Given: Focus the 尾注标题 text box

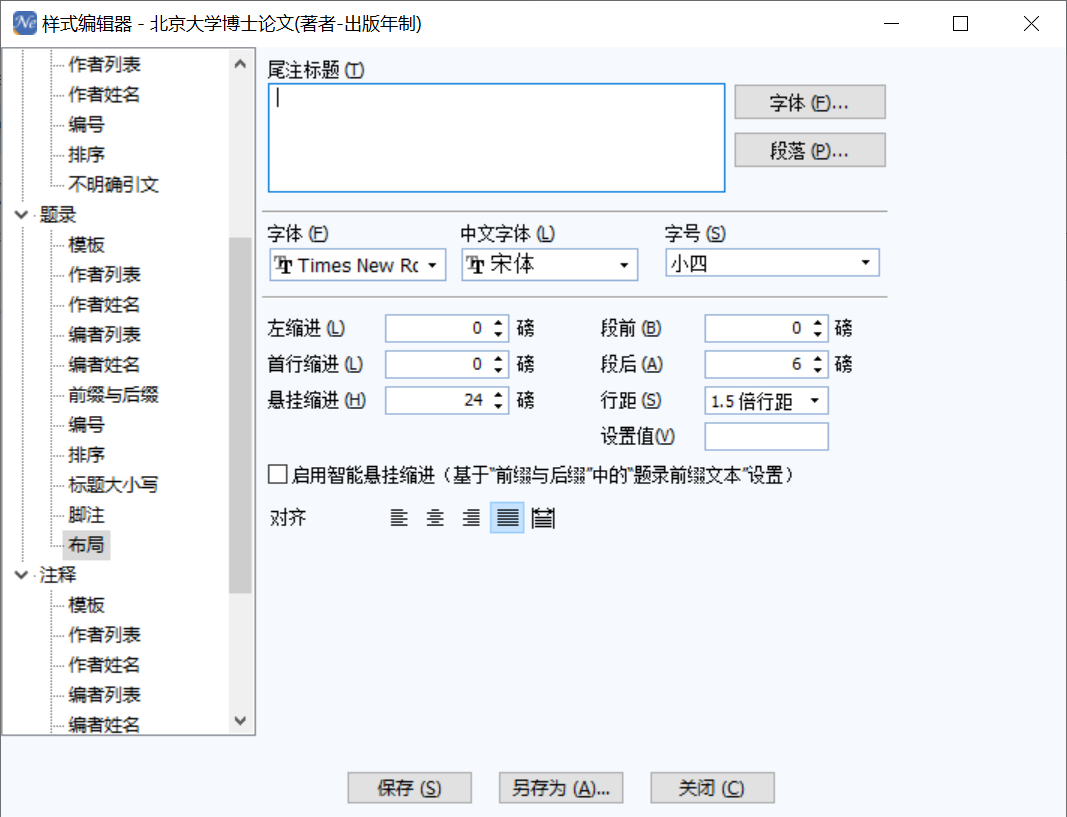Looking at the screenshot, I should coord(497,138).
